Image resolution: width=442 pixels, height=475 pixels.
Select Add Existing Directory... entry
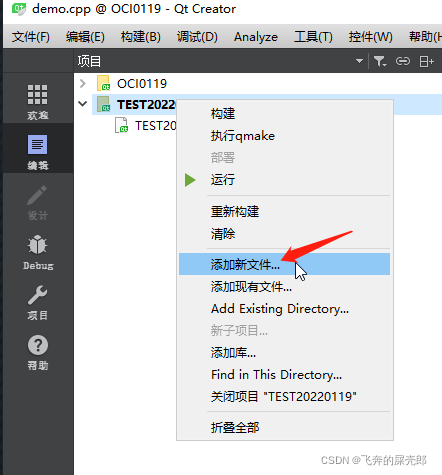[x=284, y=309]
